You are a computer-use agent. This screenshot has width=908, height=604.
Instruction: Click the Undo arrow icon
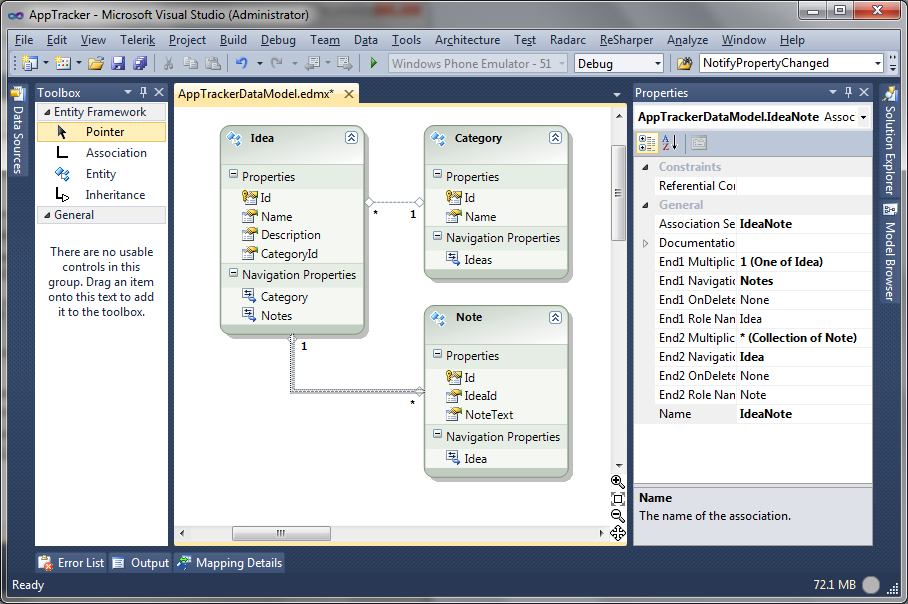(x=241, y=63)
